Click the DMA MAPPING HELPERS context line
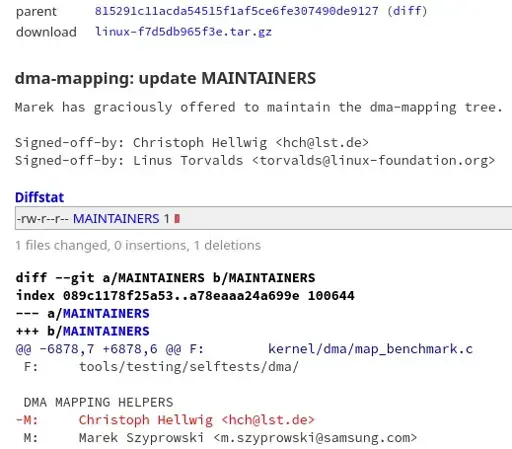Screen dimensions: 512x449 [x=98, y=402]
